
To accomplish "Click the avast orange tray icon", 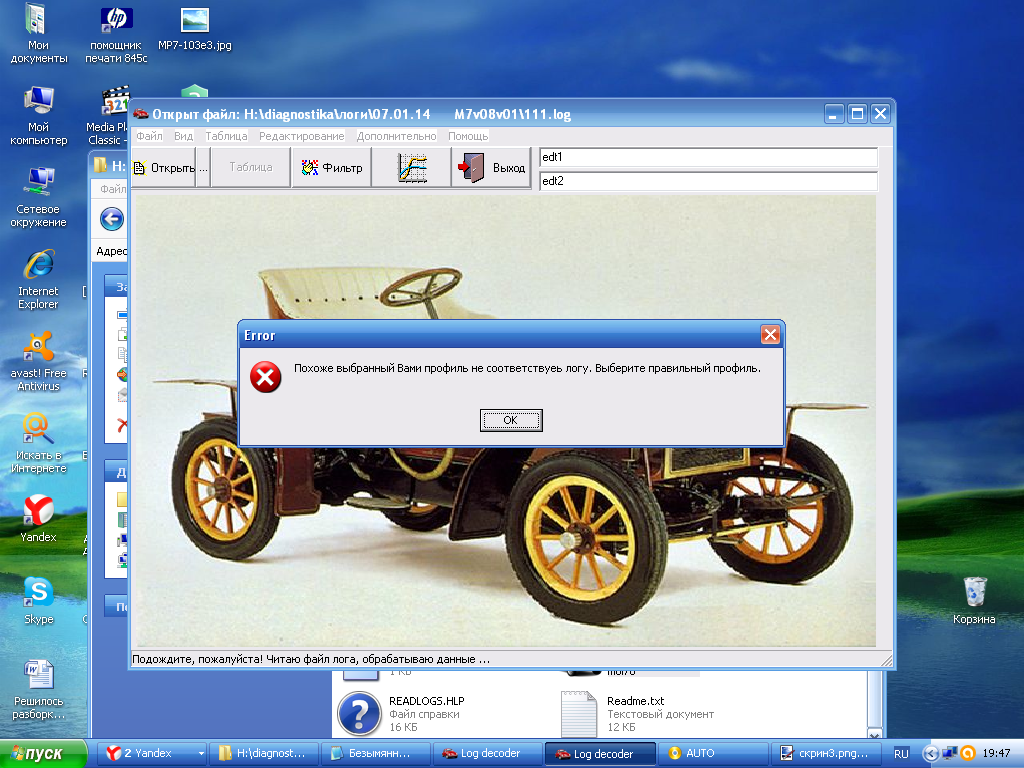I will pos(968,753).
